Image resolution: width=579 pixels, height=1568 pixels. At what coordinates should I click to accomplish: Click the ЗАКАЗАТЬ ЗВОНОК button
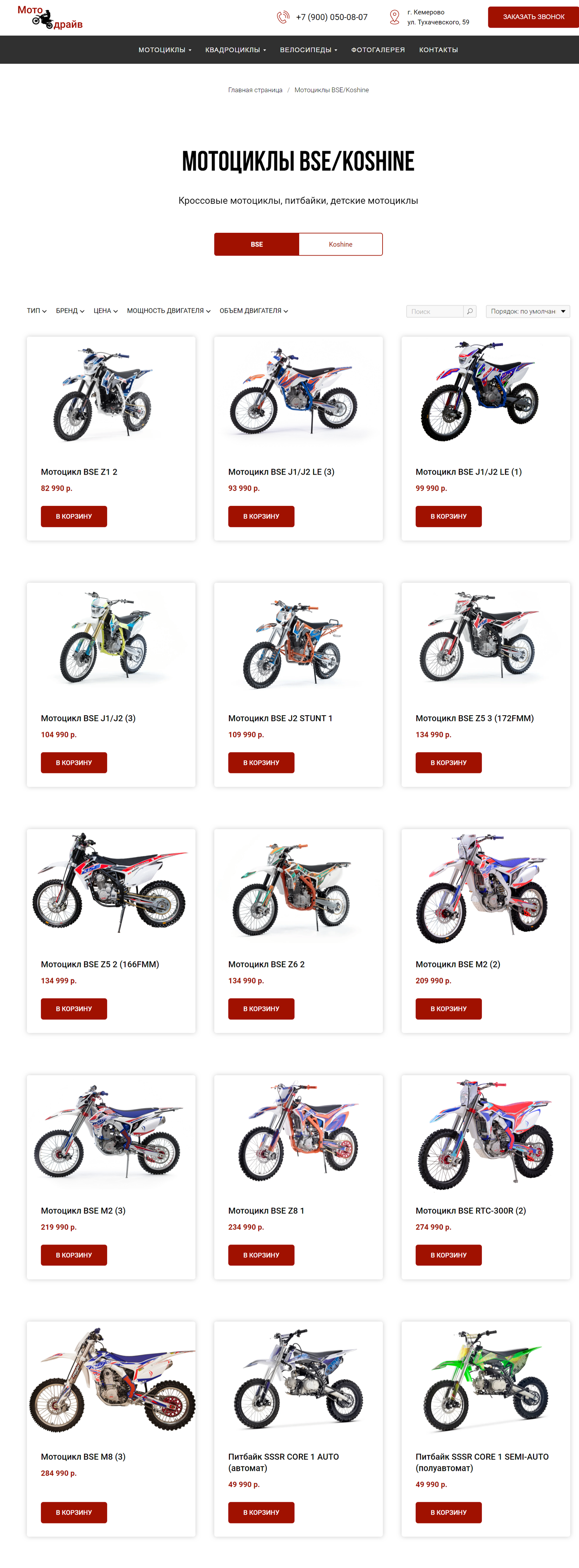click(534, 17)
